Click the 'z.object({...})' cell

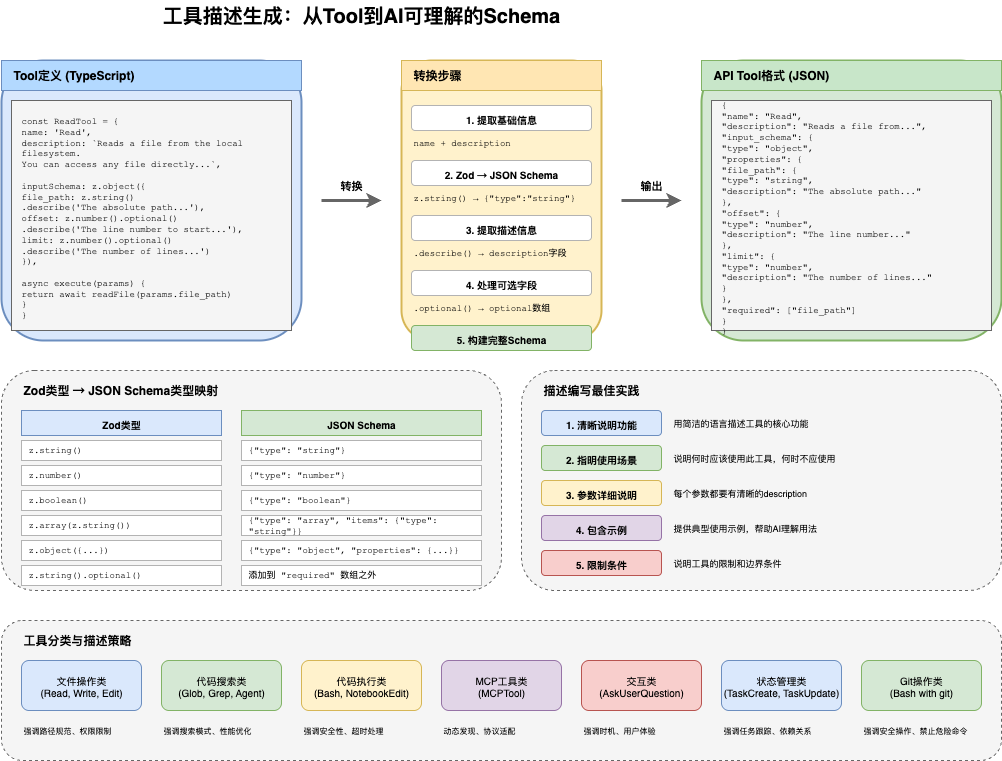[x=121, y=550]
